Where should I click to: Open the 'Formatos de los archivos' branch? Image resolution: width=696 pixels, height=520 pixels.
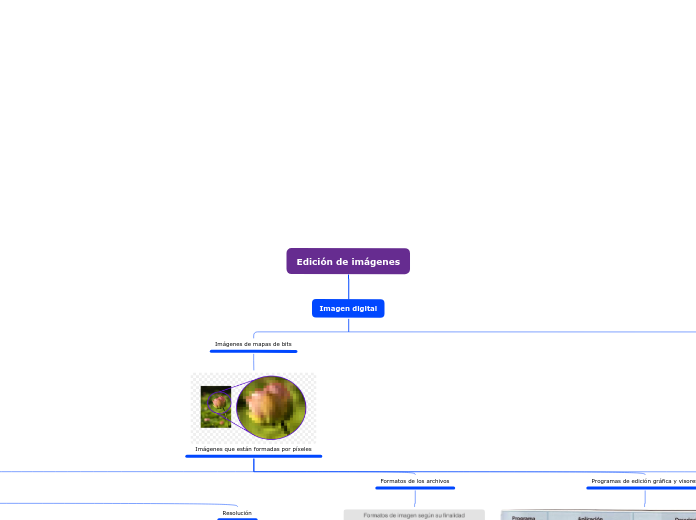point(415,481)
